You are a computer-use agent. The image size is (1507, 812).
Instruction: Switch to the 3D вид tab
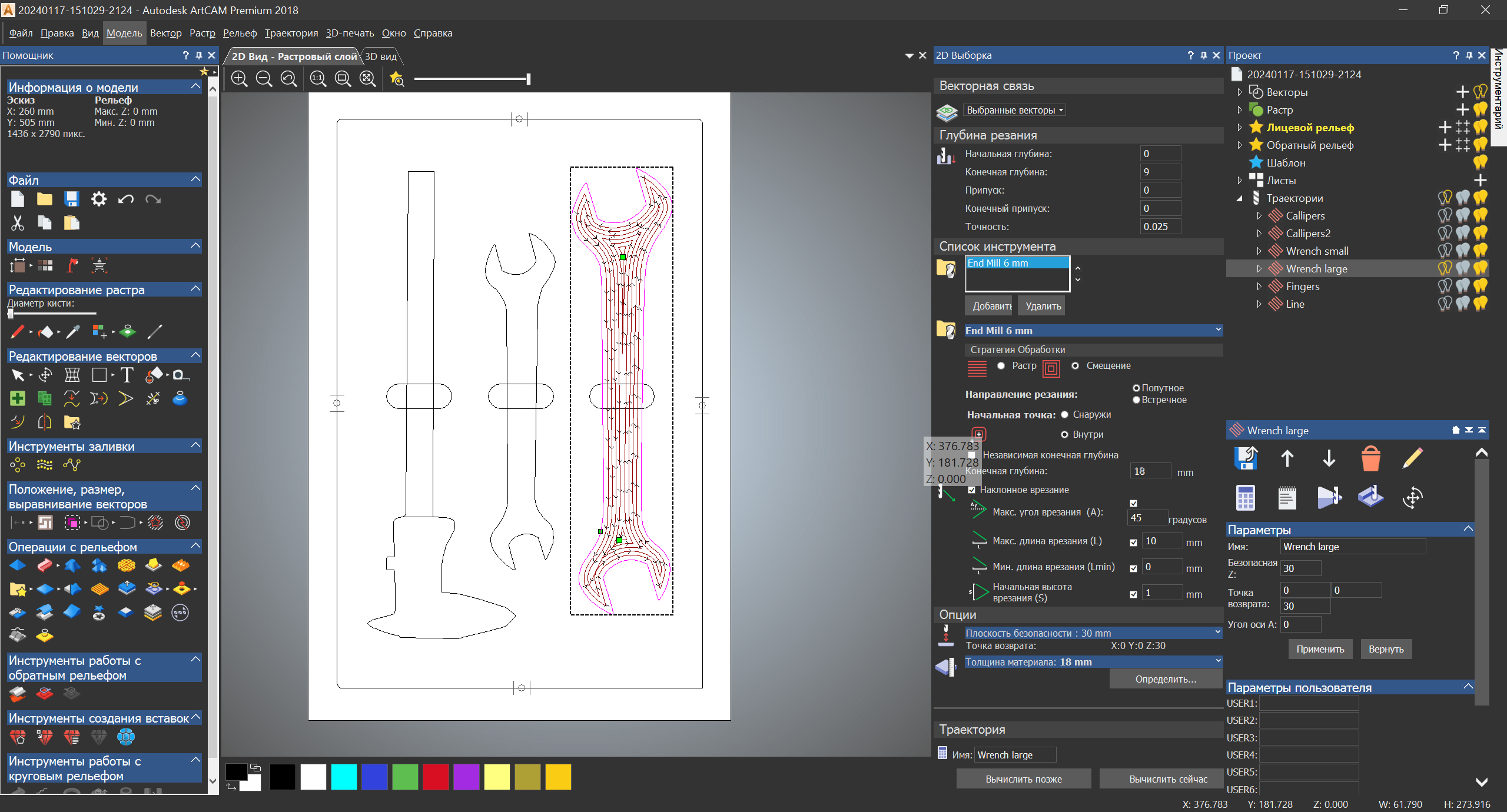381,56
